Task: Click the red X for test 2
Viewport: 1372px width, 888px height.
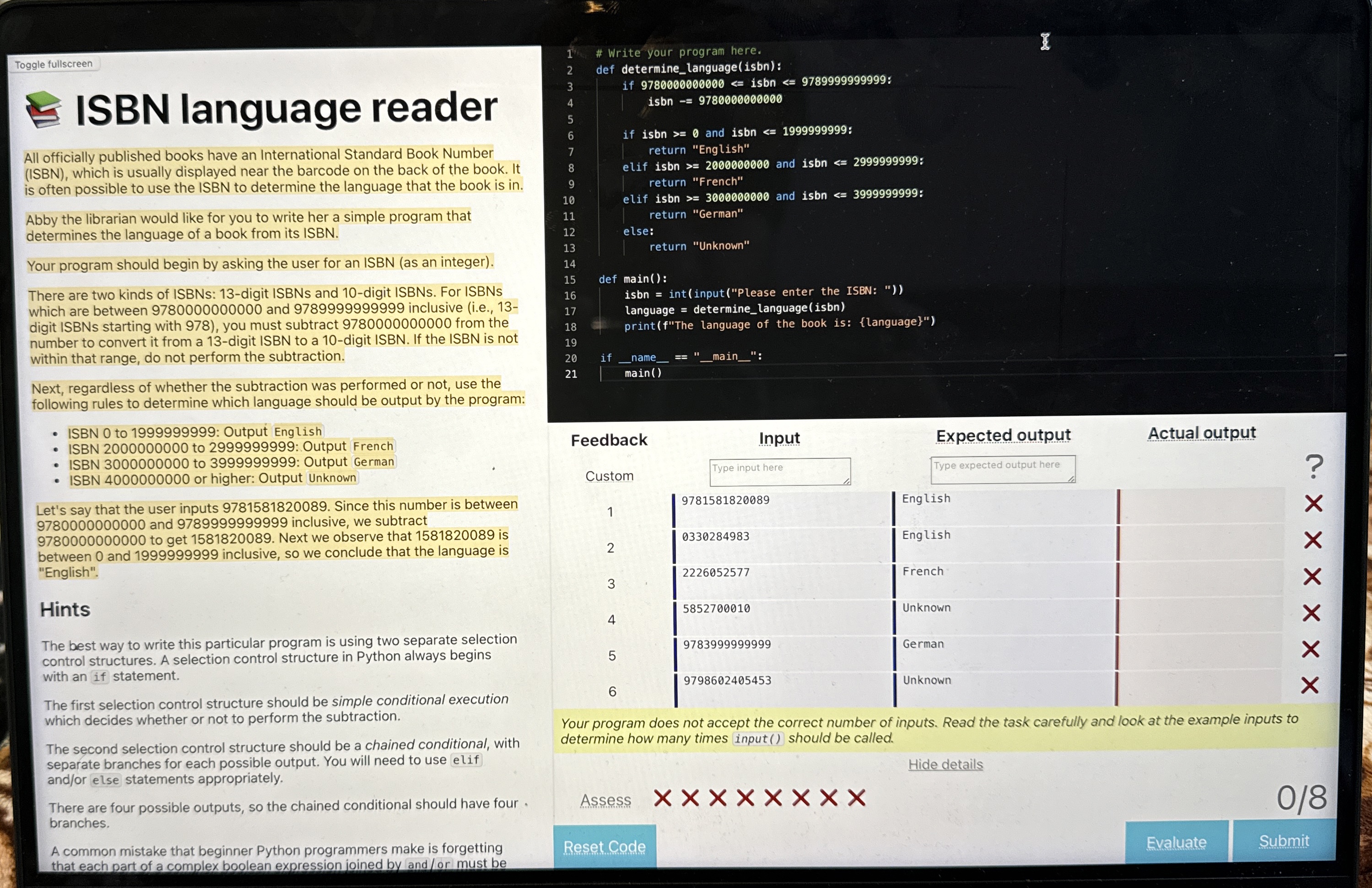Action: [1313, 540]
